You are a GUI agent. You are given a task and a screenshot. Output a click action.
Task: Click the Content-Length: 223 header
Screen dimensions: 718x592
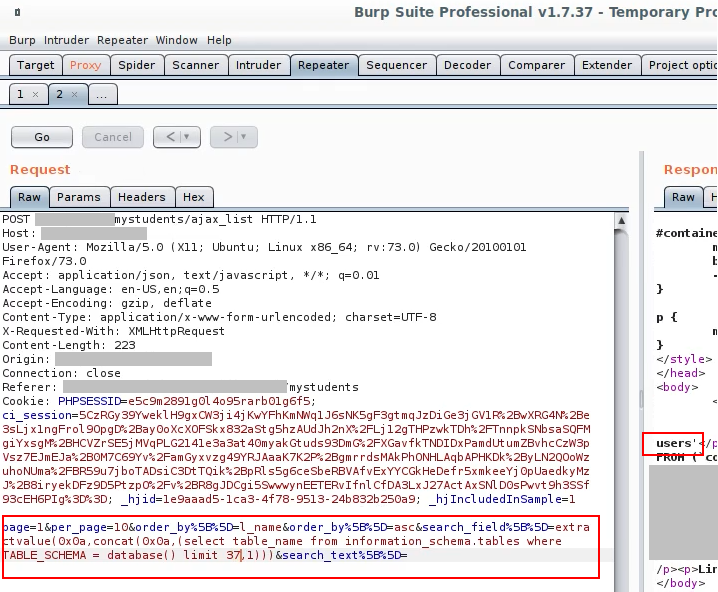(x=69, y=345)
